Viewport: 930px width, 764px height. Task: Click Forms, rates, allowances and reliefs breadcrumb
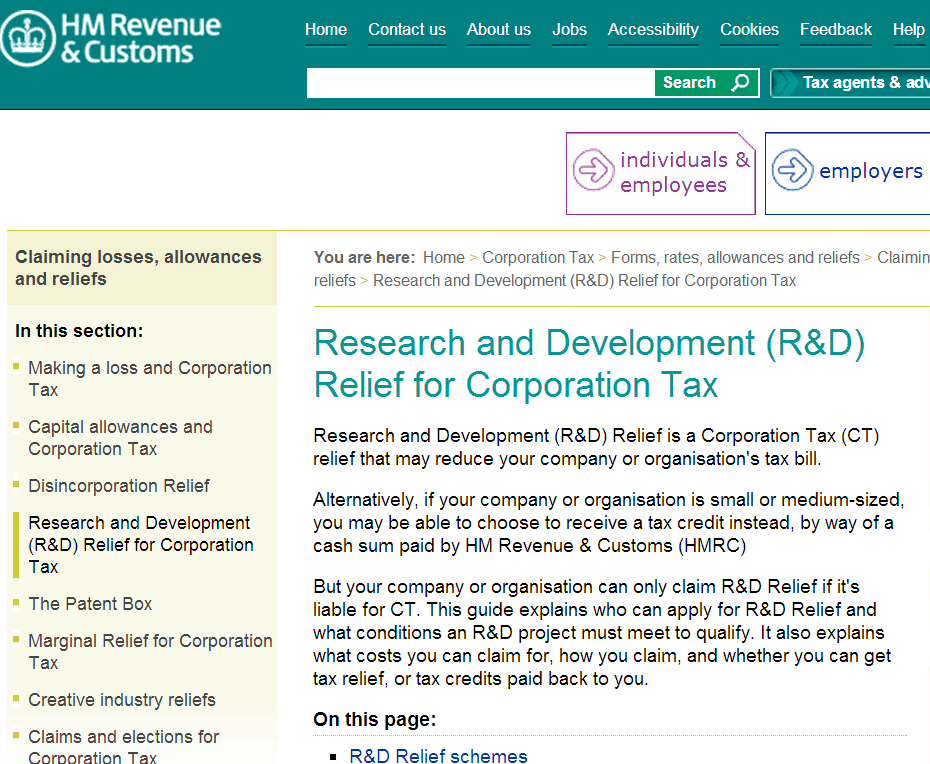coord(735,257)
